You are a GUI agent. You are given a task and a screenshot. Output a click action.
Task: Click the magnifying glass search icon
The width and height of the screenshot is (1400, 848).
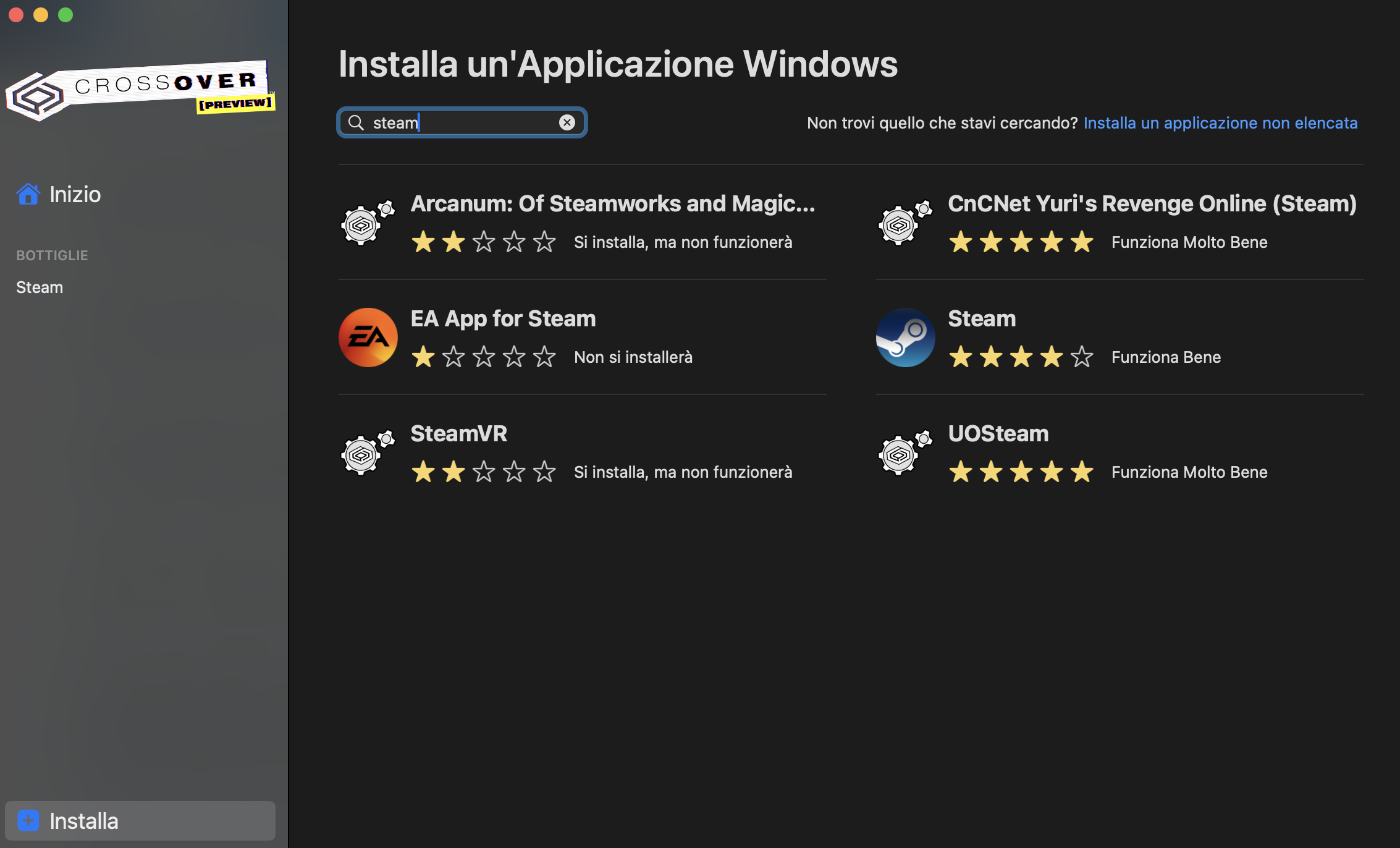[356, 122]
